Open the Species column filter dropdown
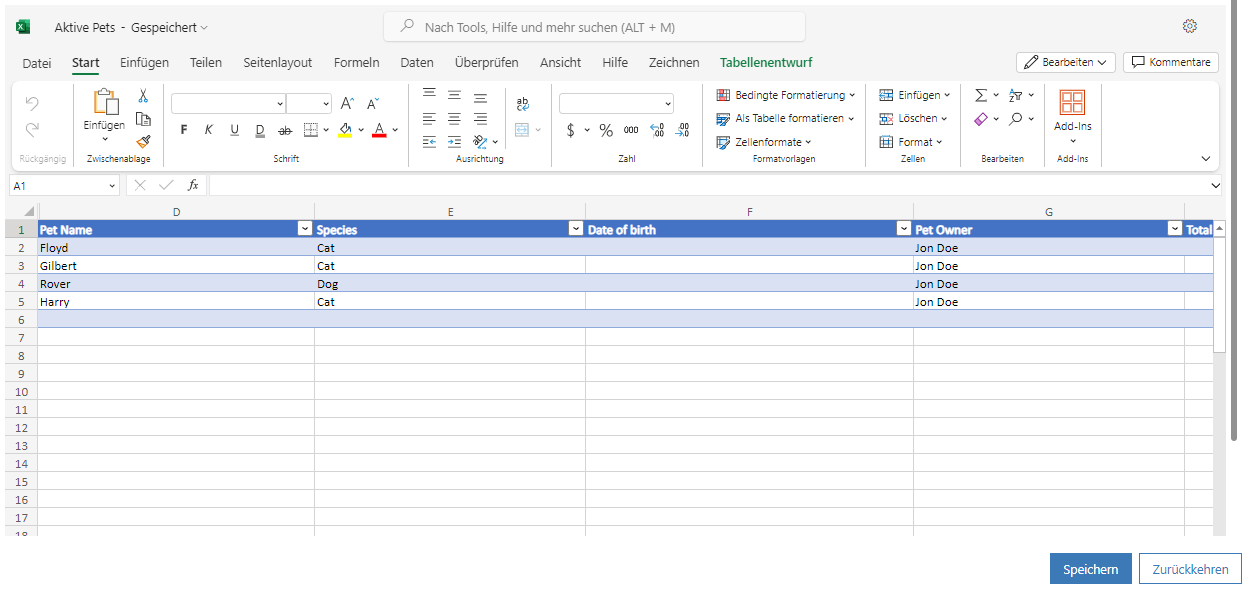 (575, 229)
